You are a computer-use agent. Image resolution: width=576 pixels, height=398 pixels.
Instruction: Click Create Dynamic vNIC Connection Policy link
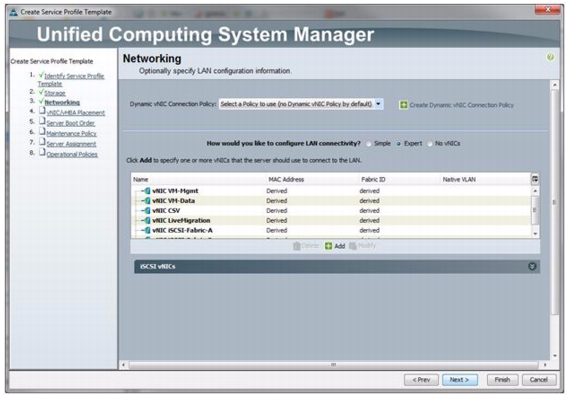point(461,105)
